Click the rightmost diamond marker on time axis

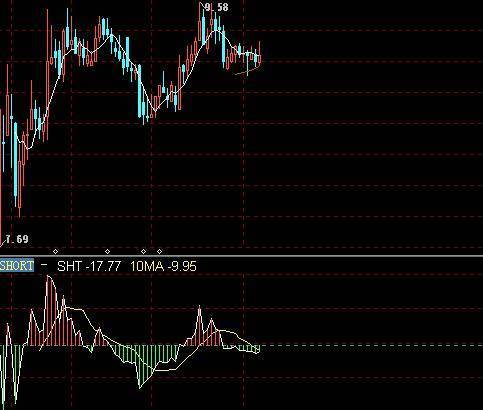point(160,251)
